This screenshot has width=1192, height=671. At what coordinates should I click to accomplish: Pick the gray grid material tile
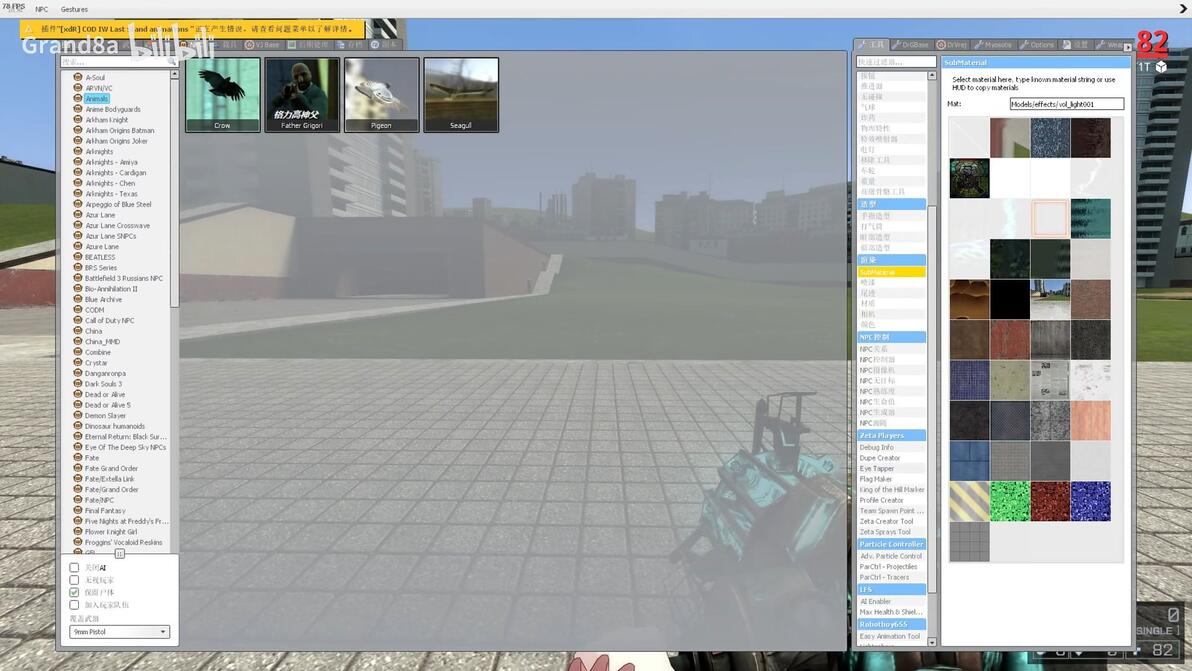tap(969, 541)
